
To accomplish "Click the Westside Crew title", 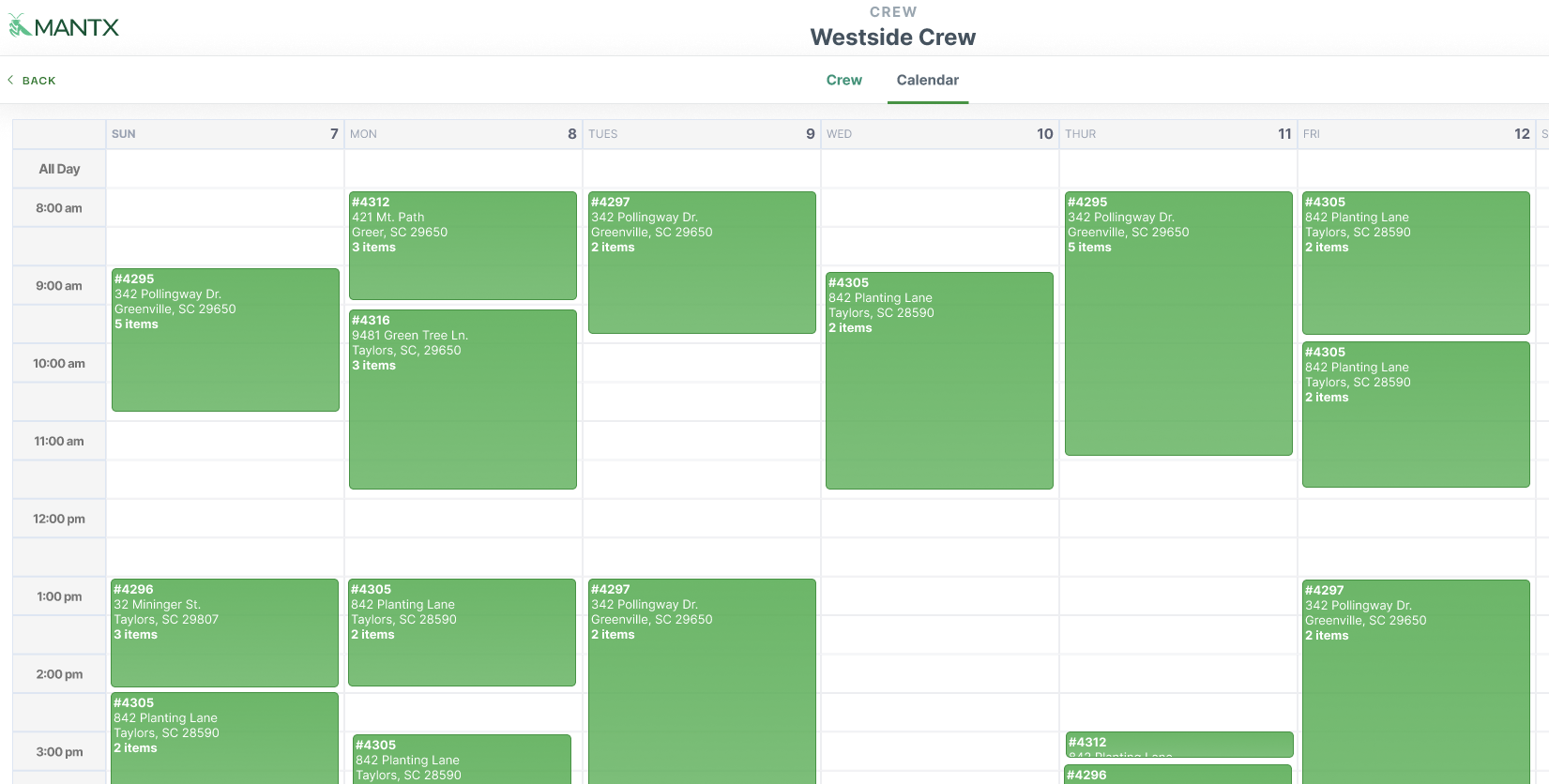I will [x=893, y=38].
